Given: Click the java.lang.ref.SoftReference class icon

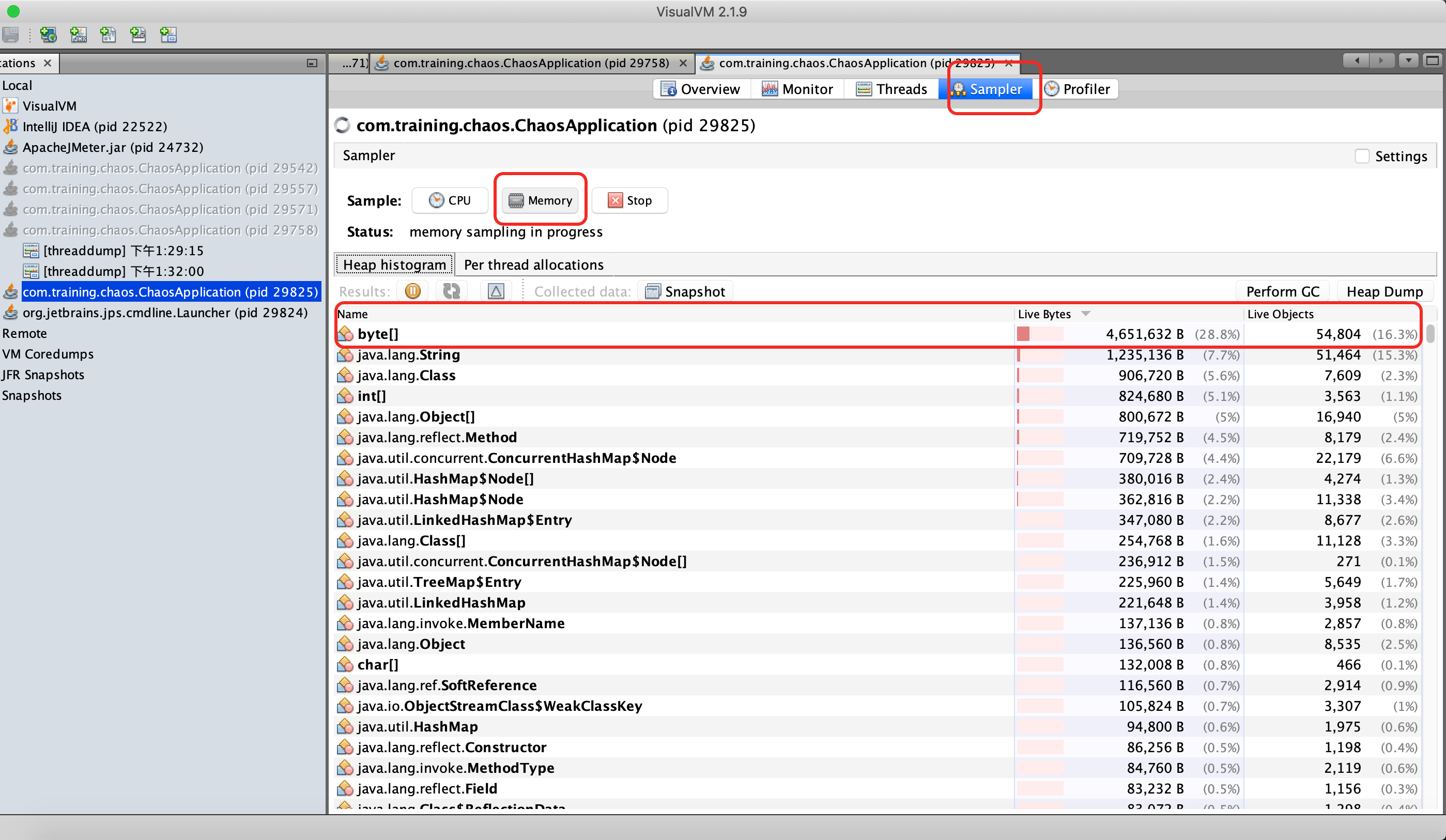Looking at the screenshot, I should tap(345, 685).
